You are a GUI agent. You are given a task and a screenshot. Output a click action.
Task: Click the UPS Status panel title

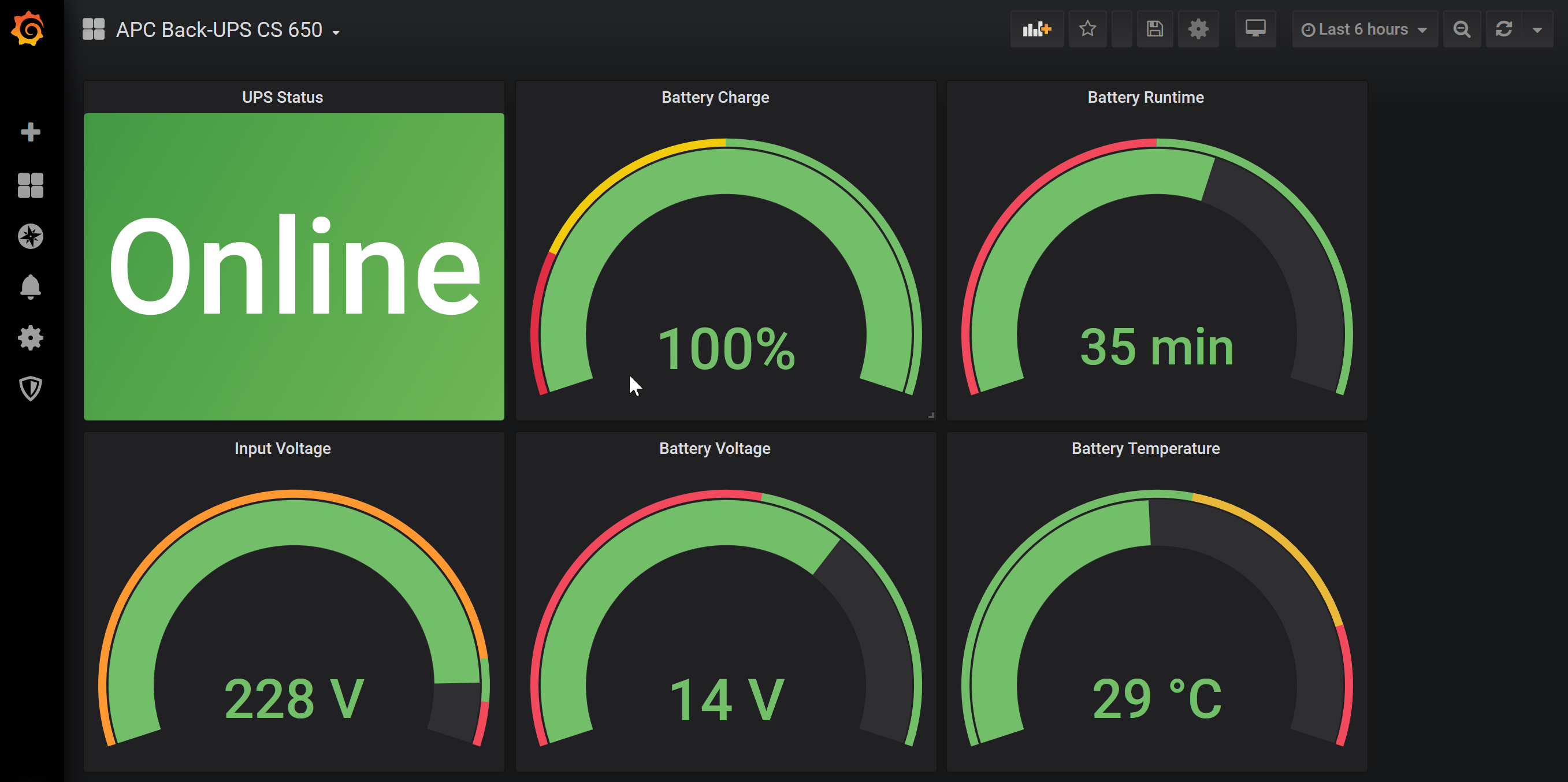(283, 98)
